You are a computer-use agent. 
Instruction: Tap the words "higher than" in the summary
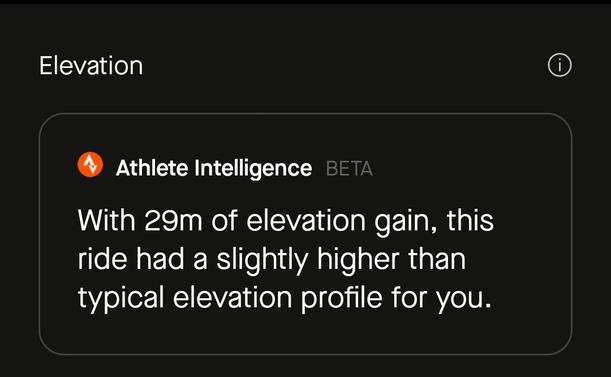392,259
